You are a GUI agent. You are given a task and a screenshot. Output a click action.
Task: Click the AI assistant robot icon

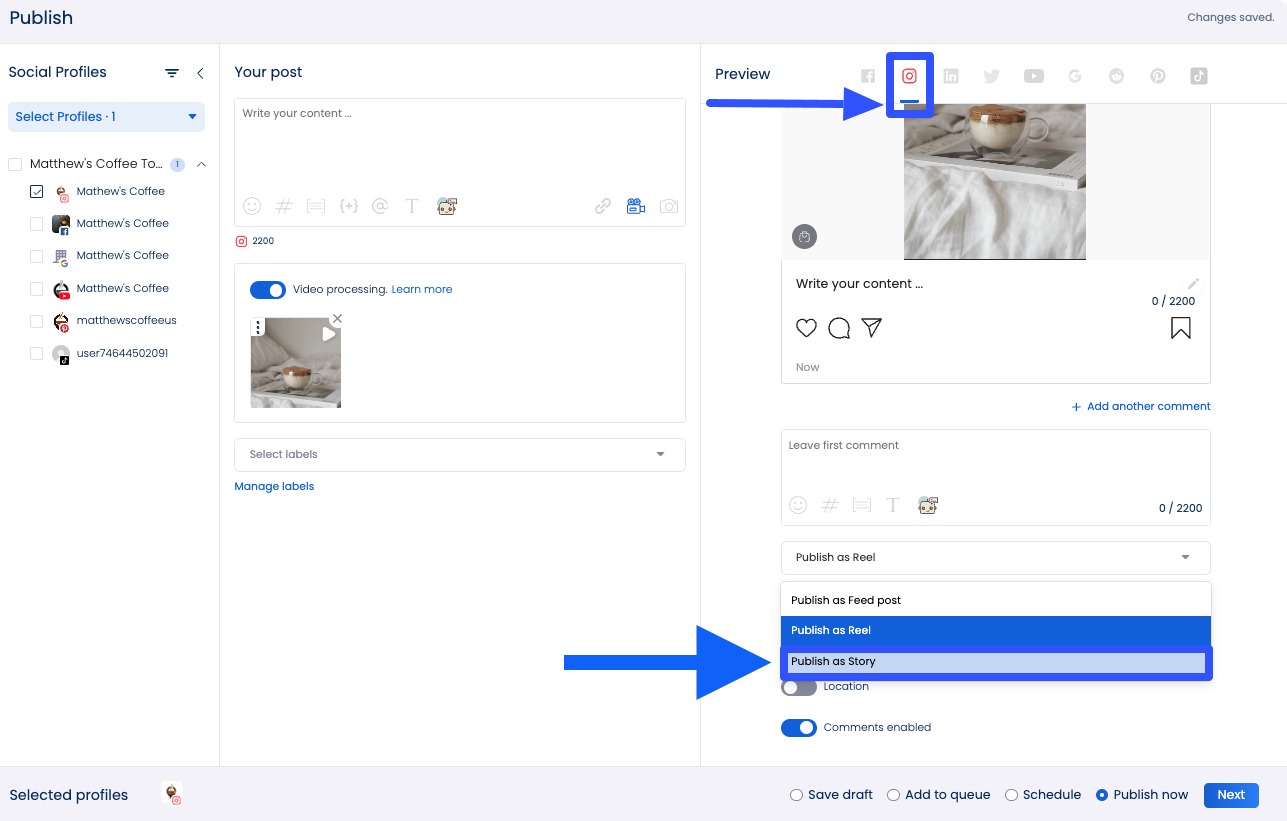(446, 206)
